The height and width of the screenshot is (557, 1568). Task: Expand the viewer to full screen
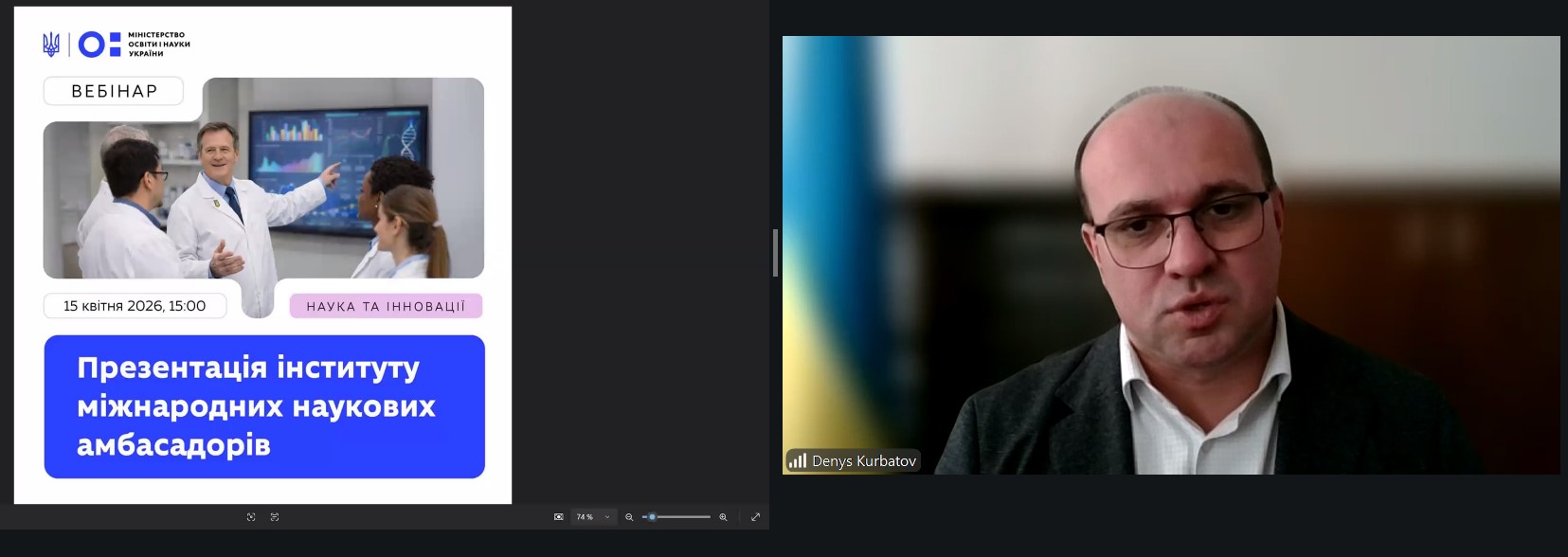(755, 517)
